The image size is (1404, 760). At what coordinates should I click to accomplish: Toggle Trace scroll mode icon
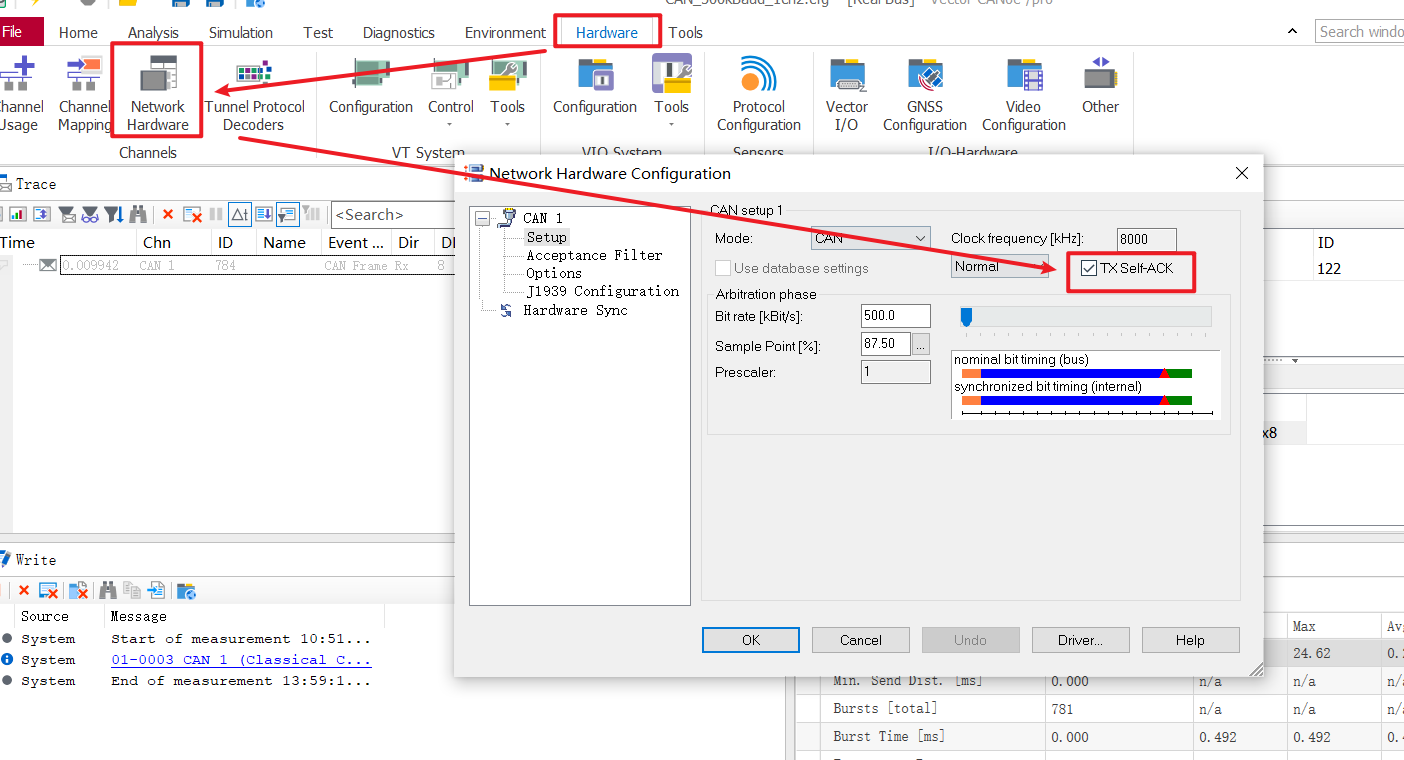264,214
